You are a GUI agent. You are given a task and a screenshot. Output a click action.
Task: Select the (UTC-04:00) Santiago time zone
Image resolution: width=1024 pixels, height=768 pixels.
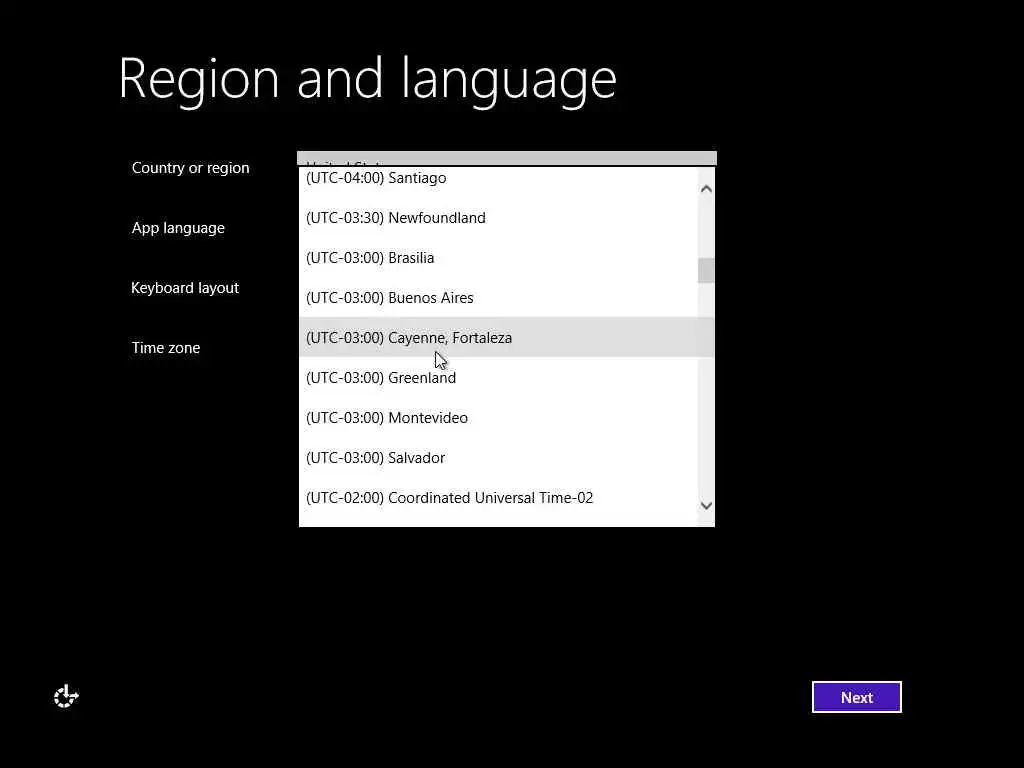[498, 178]
